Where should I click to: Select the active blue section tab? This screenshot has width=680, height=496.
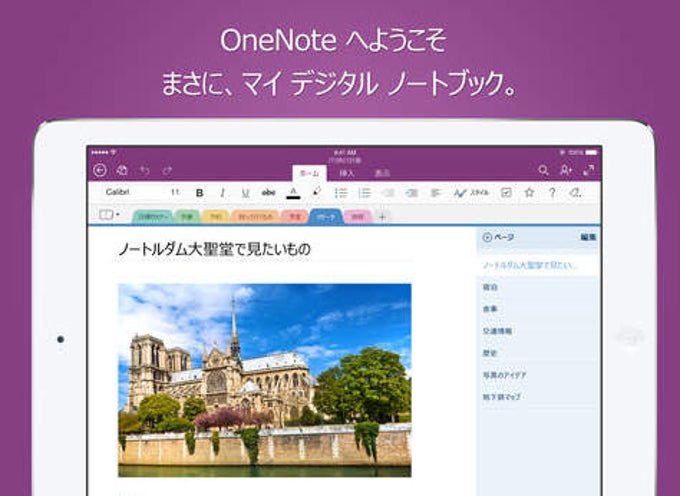(x=326, y=216)
